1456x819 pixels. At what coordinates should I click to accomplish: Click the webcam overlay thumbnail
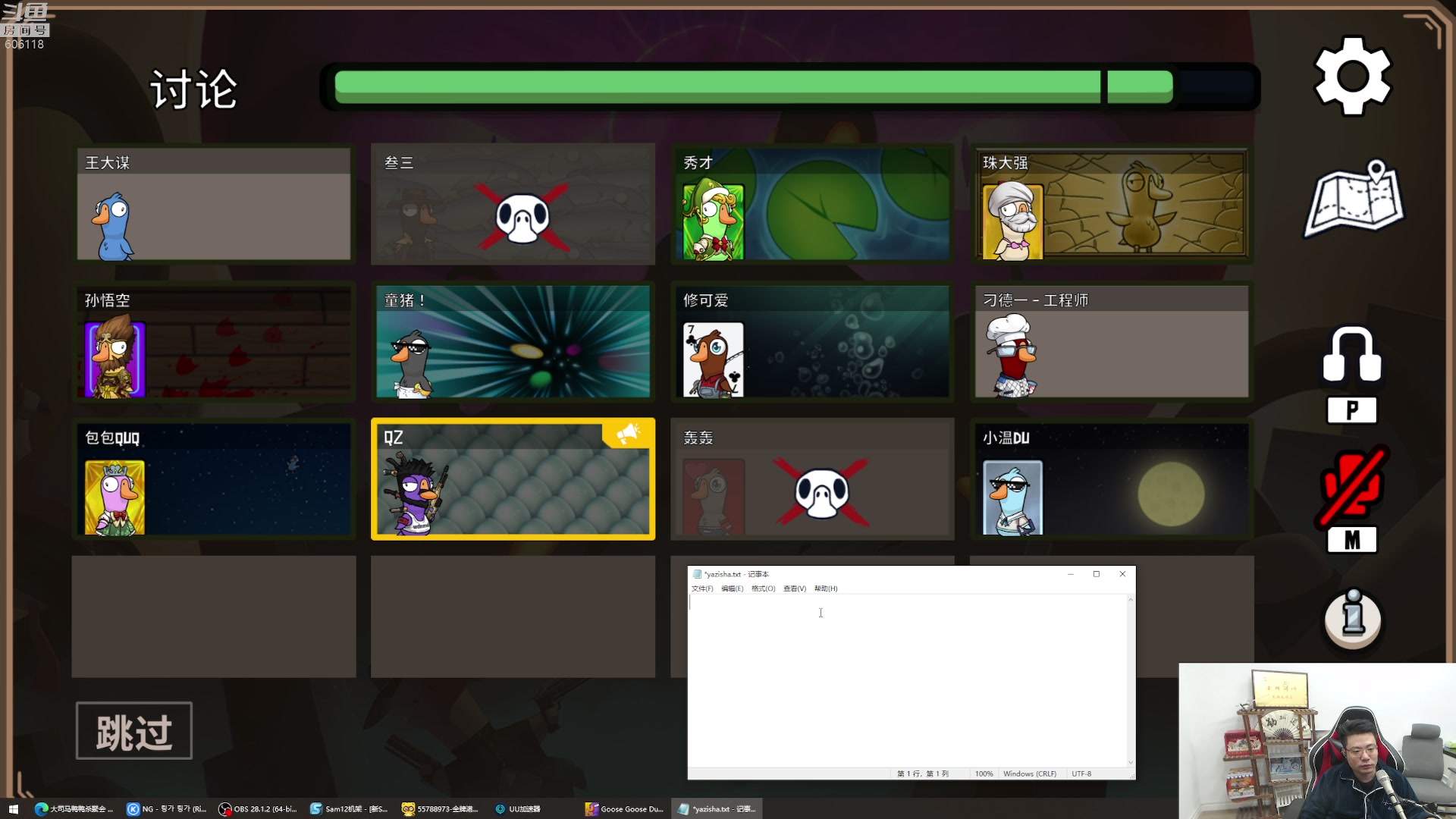point(1316,741)
